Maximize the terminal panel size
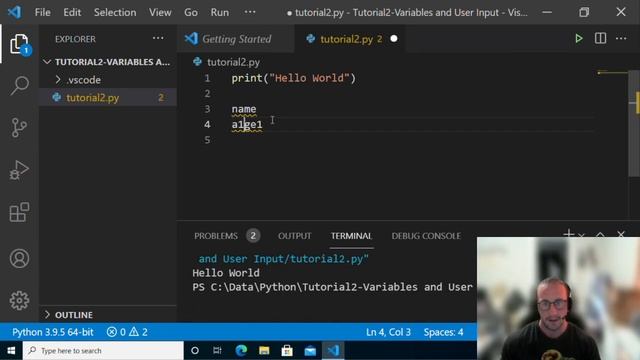This screenshot has height=360, width=640. [600, 234]
